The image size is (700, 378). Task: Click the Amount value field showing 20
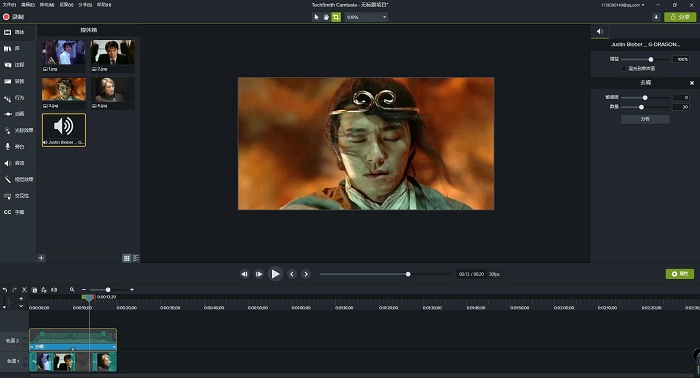[x=681, y=107]
